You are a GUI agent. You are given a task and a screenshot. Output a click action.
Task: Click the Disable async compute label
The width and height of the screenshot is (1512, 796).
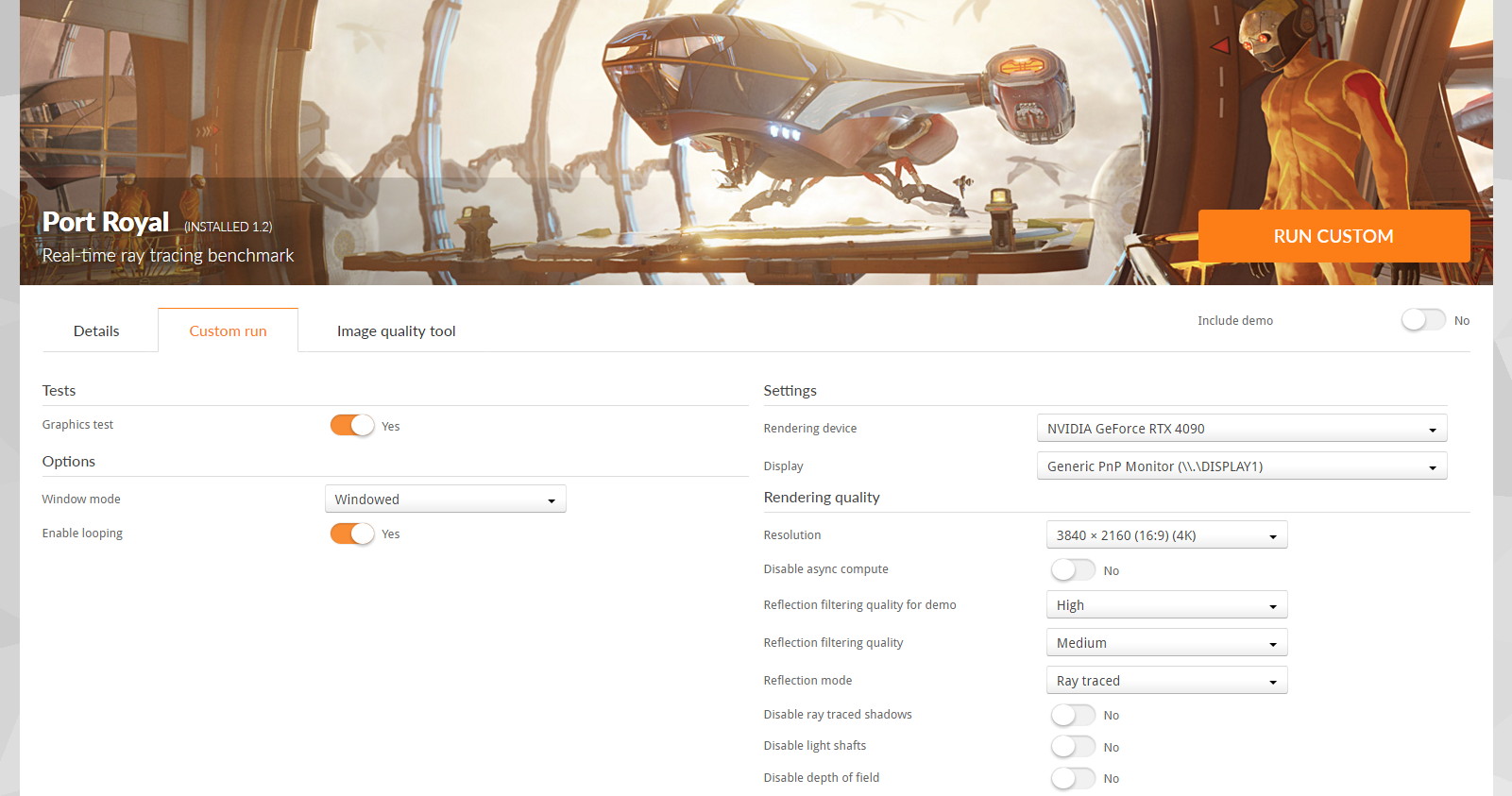pyautogui.click(x=826, y=569)
